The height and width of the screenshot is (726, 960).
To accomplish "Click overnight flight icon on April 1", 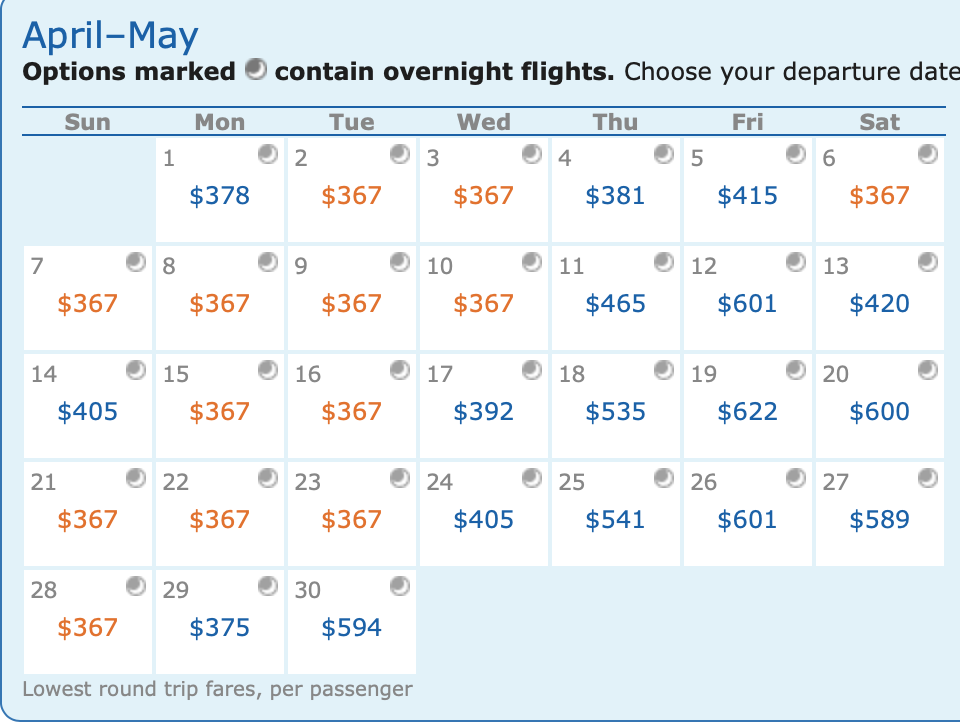I will pos(268,154).
